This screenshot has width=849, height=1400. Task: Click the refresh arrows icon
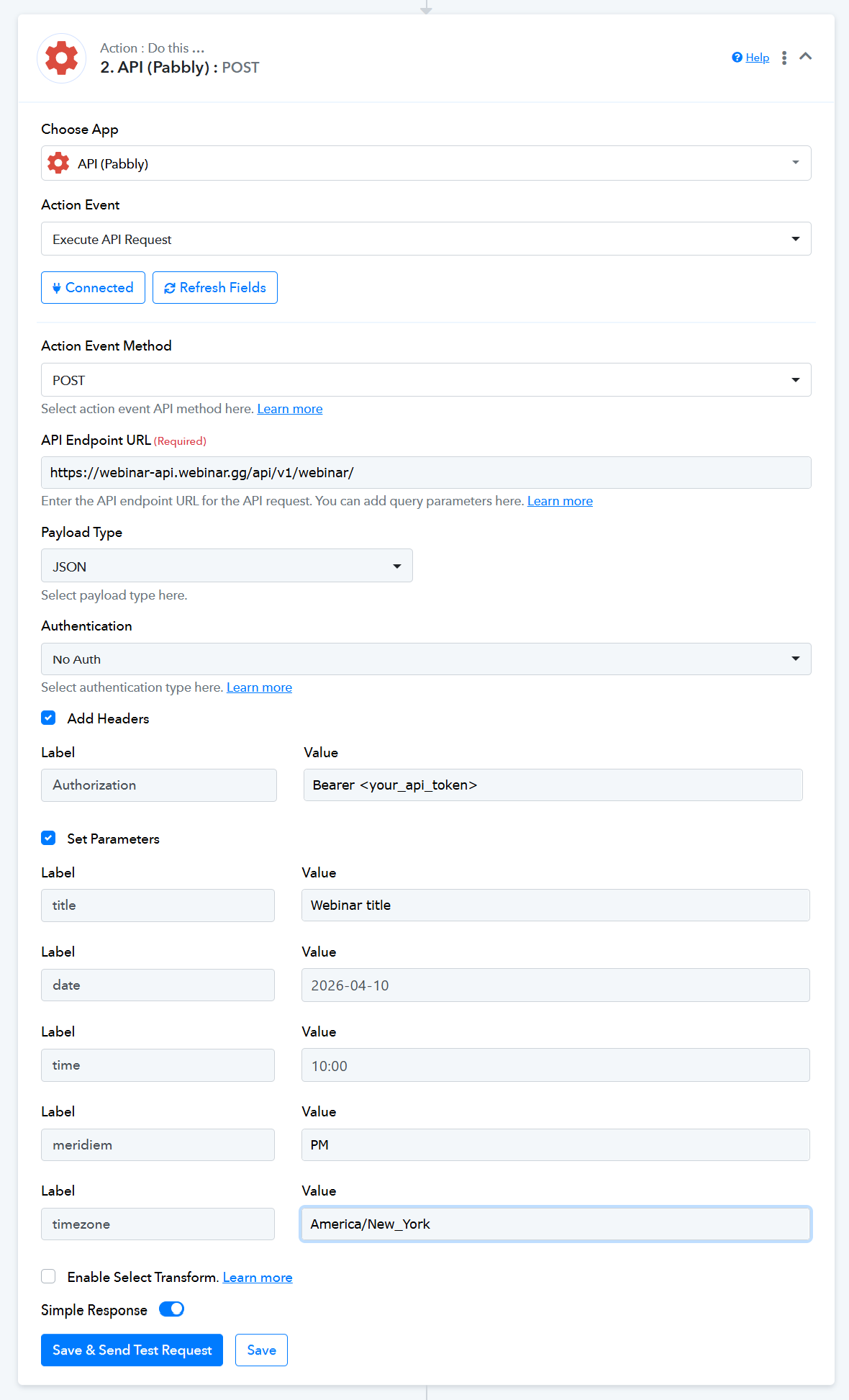(170, 289)
